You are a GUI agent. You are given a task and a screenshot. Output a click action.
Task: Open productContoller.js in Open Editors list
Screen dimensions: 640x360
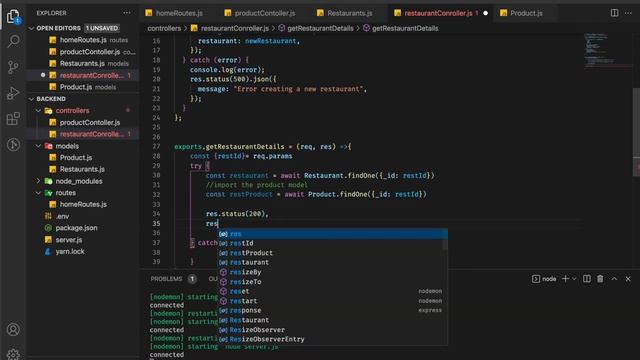pos(83,52)
